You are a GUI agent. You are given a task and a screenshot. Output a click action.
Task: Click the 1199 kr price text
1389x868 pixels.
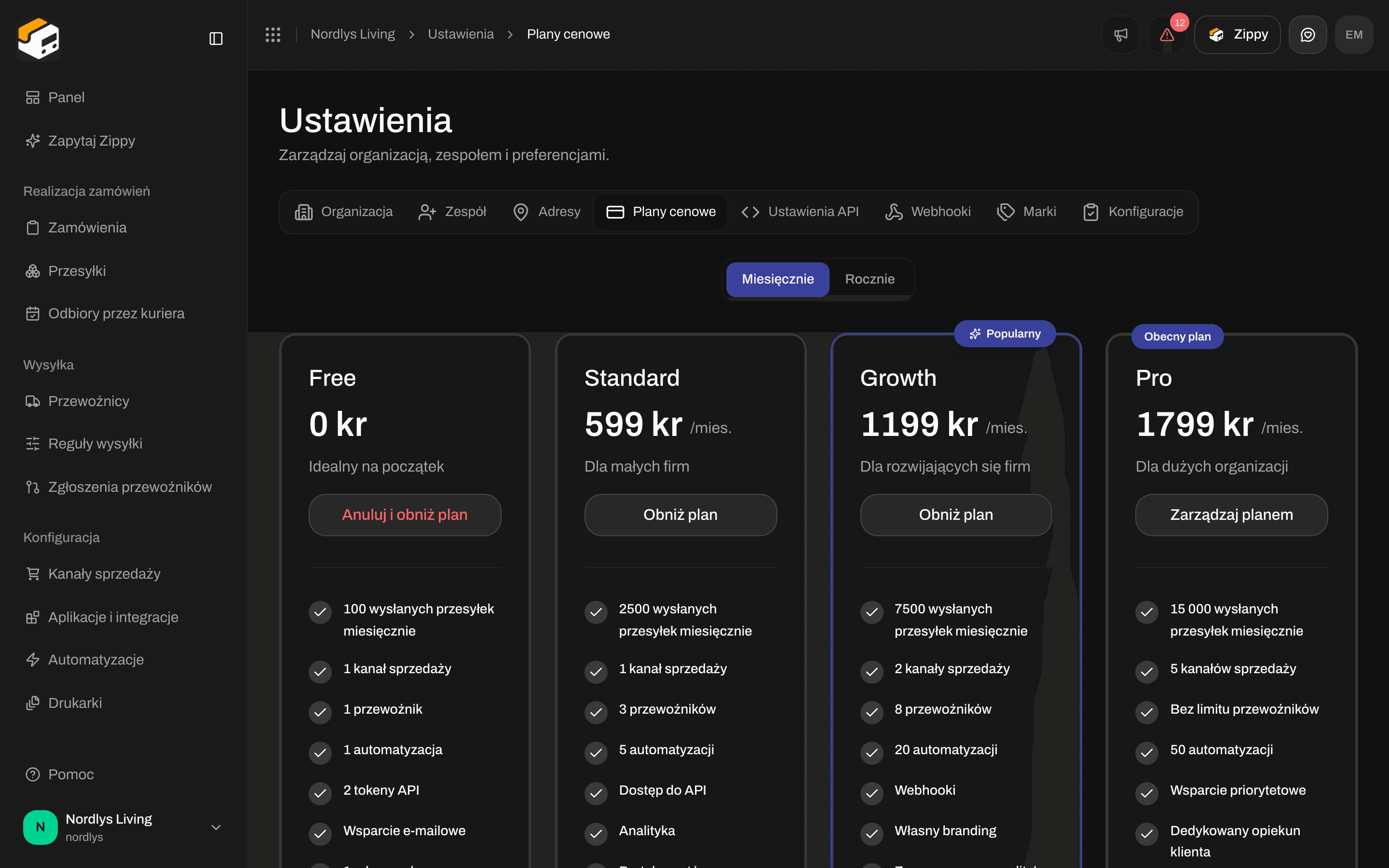tap(919, 425)
